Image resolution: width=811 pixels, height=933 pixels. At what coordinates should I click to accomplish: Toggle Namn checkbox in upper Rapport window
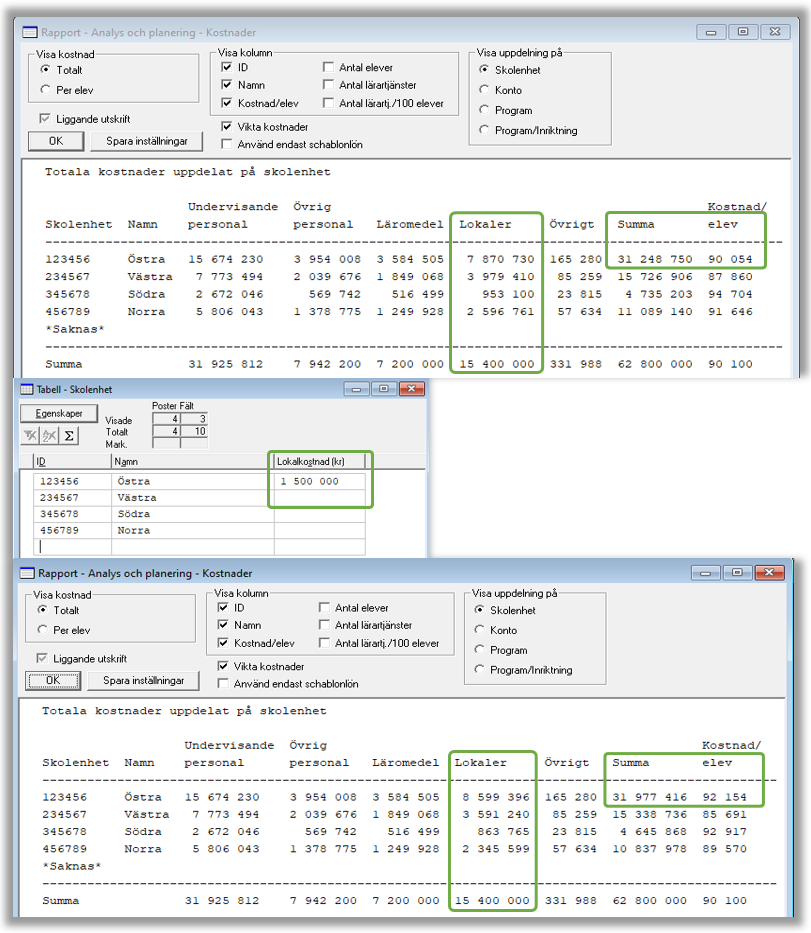227,85
